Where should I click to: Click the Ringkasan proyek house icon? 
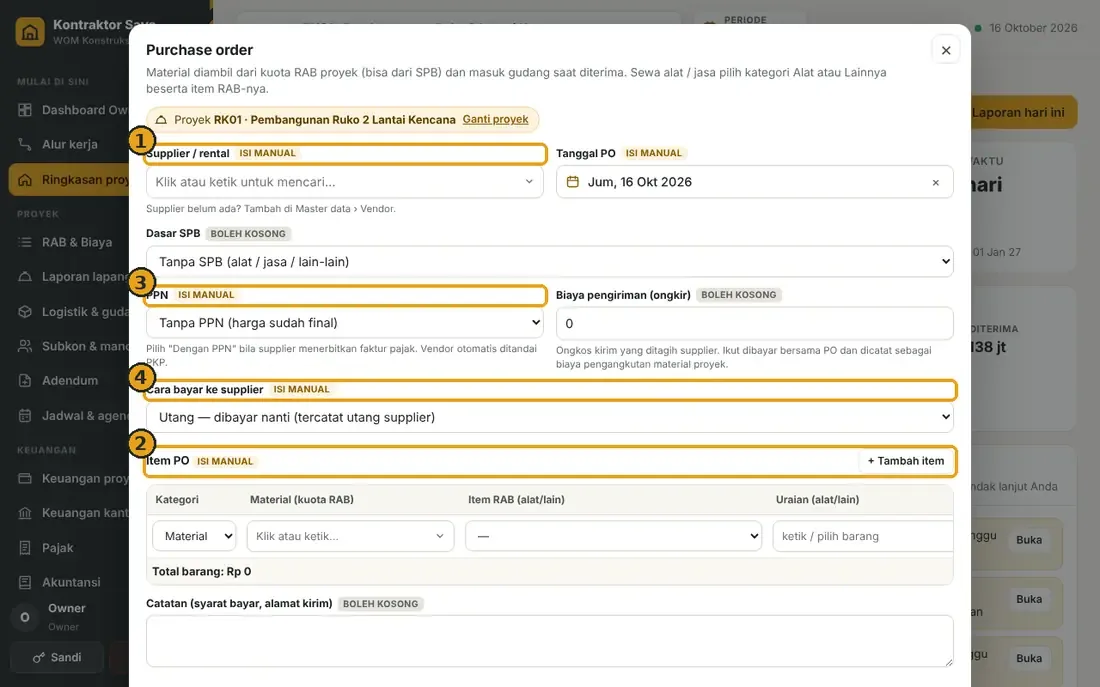click(25, 180)
